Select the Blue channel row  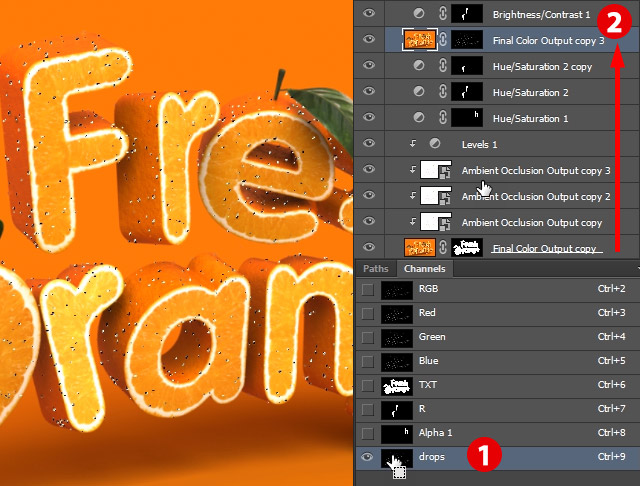(x=498, y=361)
